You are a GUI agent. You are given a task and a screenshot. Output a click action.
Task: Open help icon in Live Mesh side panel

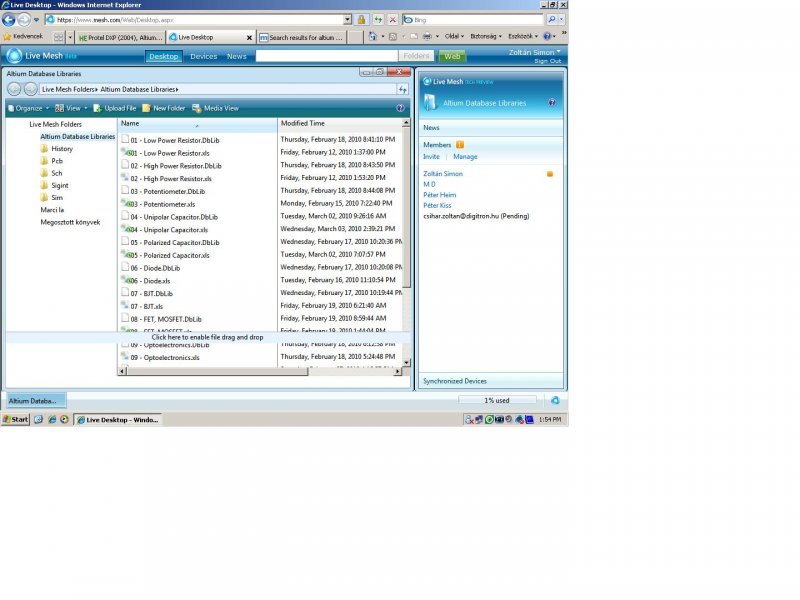point(552,103)
